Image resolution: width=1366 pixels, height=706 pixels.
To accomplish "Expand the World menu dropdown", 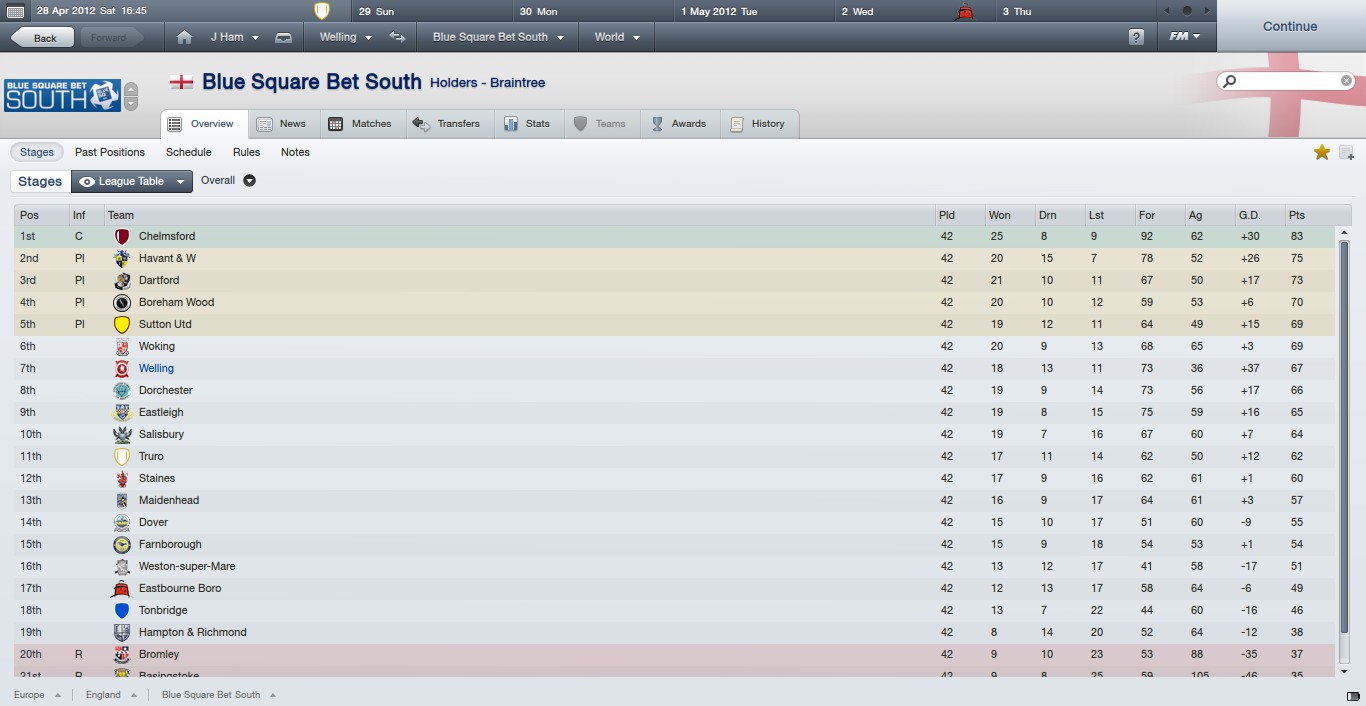I will 616,37.
